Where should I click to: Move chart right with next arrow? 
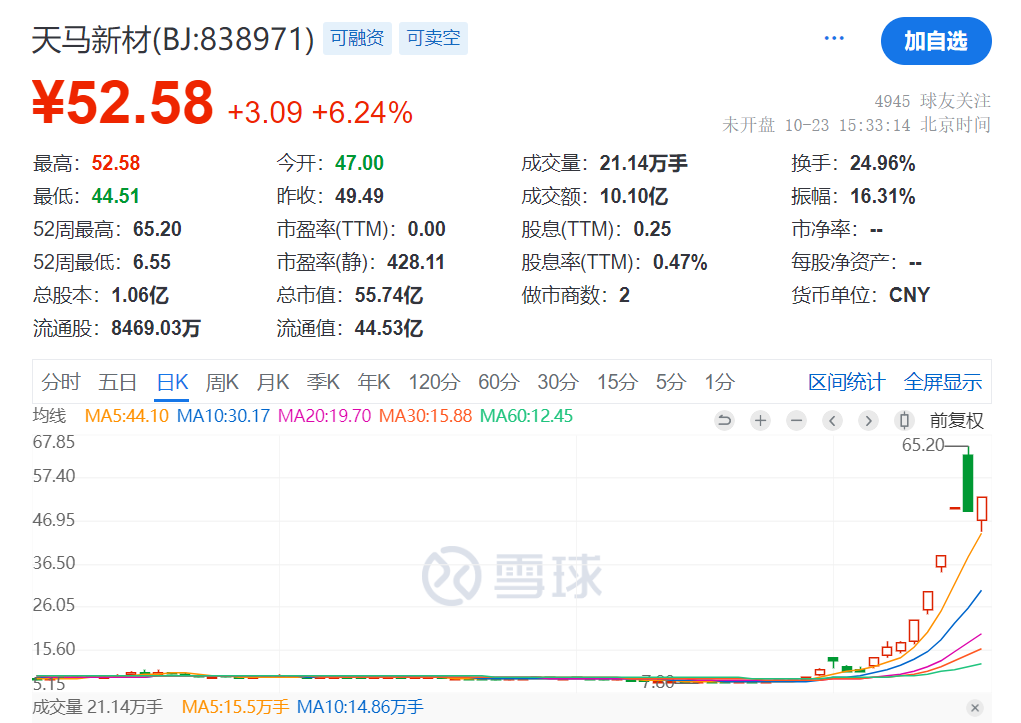pyautogui.click(x=868, y=421)
